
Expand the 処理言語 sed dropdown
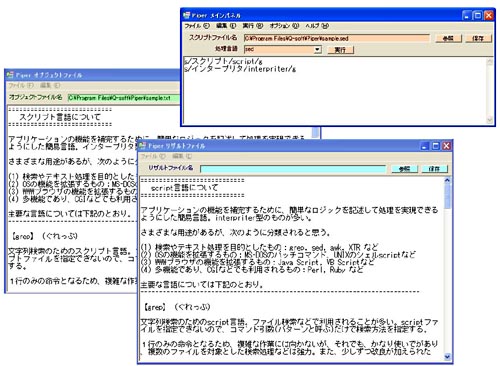point(318,49)
